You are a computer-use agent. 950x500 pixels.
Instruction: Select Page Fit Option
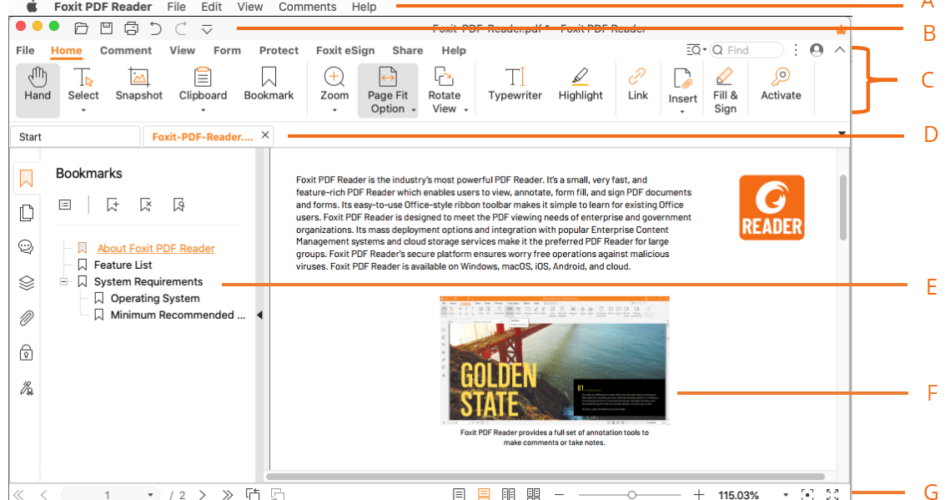pyautogui.click(x=388, y=90)
